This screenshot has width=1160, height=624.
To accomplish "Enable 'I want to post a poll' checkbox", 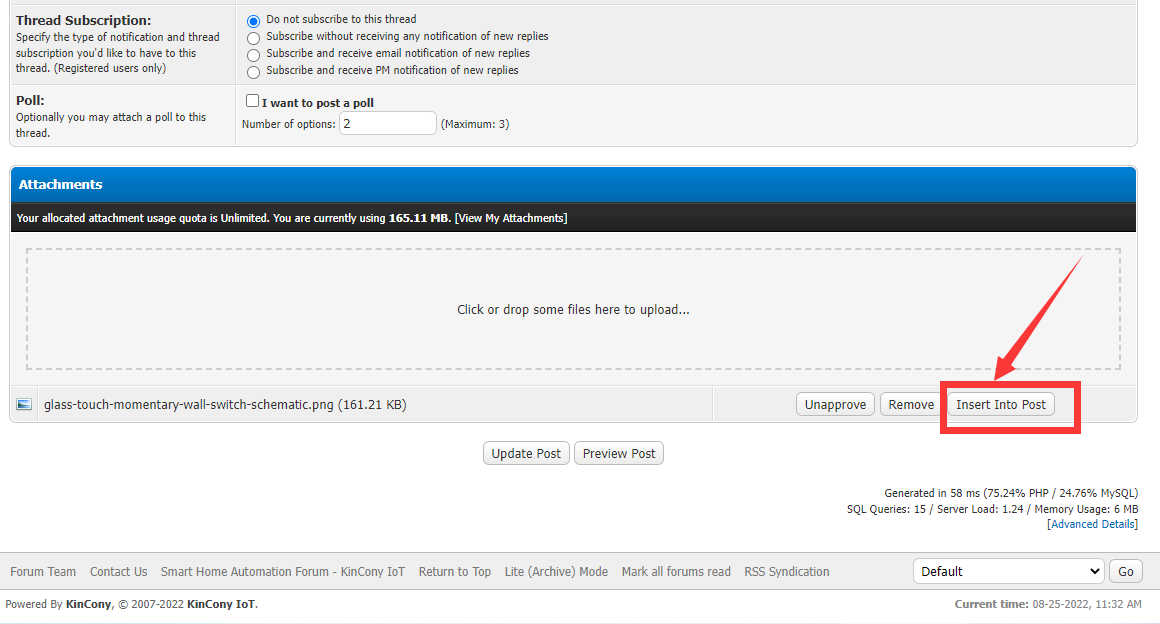I will [252, 101].
